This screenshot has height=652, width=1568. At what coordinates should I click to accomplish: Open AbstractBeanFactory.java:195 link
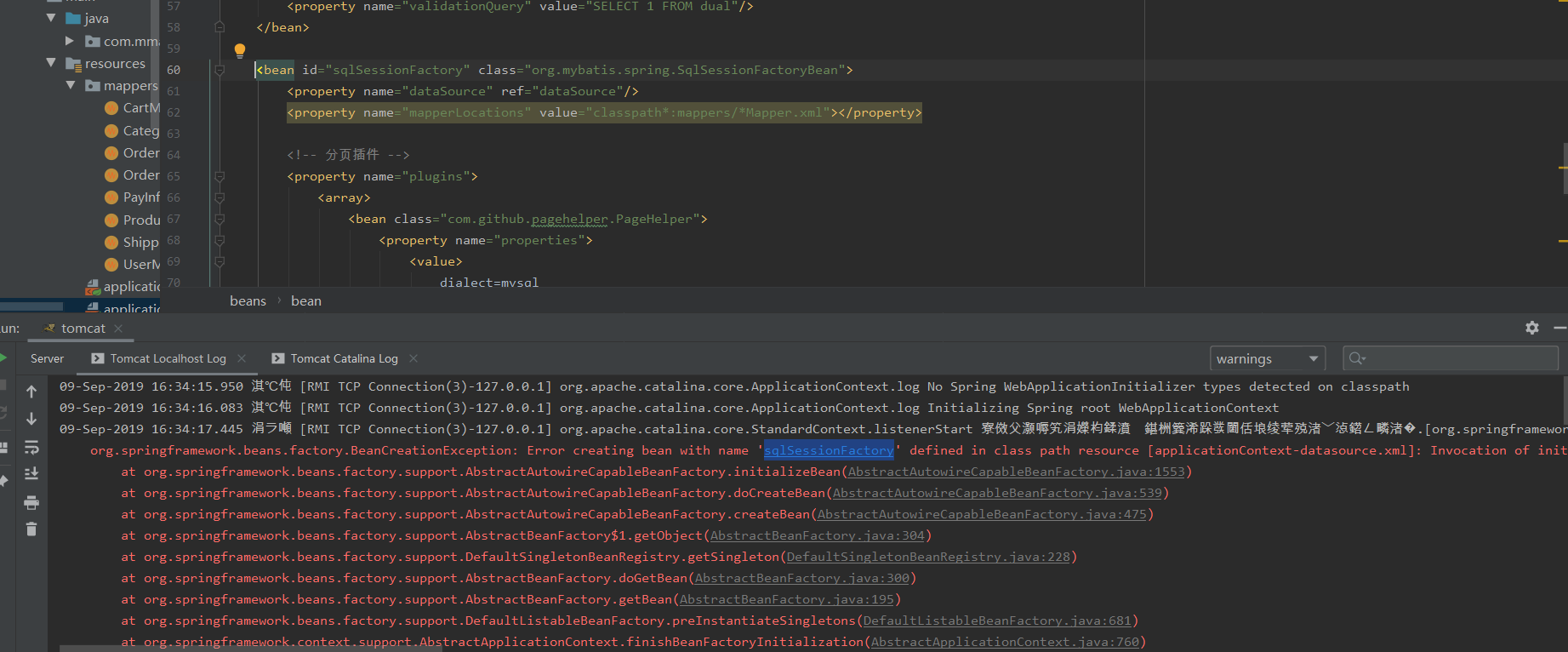[x=786, y=599]
